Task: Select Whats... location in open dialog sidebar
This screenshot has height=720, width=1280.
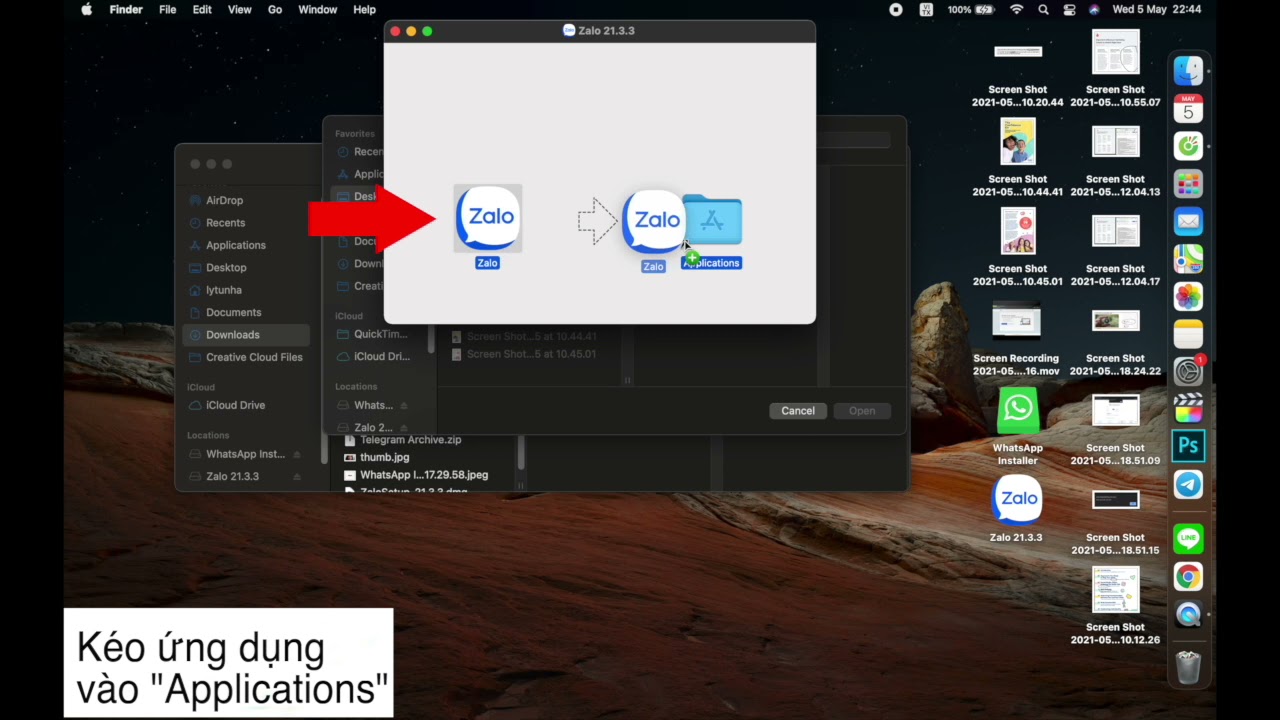Action: (x=373, y=405)
